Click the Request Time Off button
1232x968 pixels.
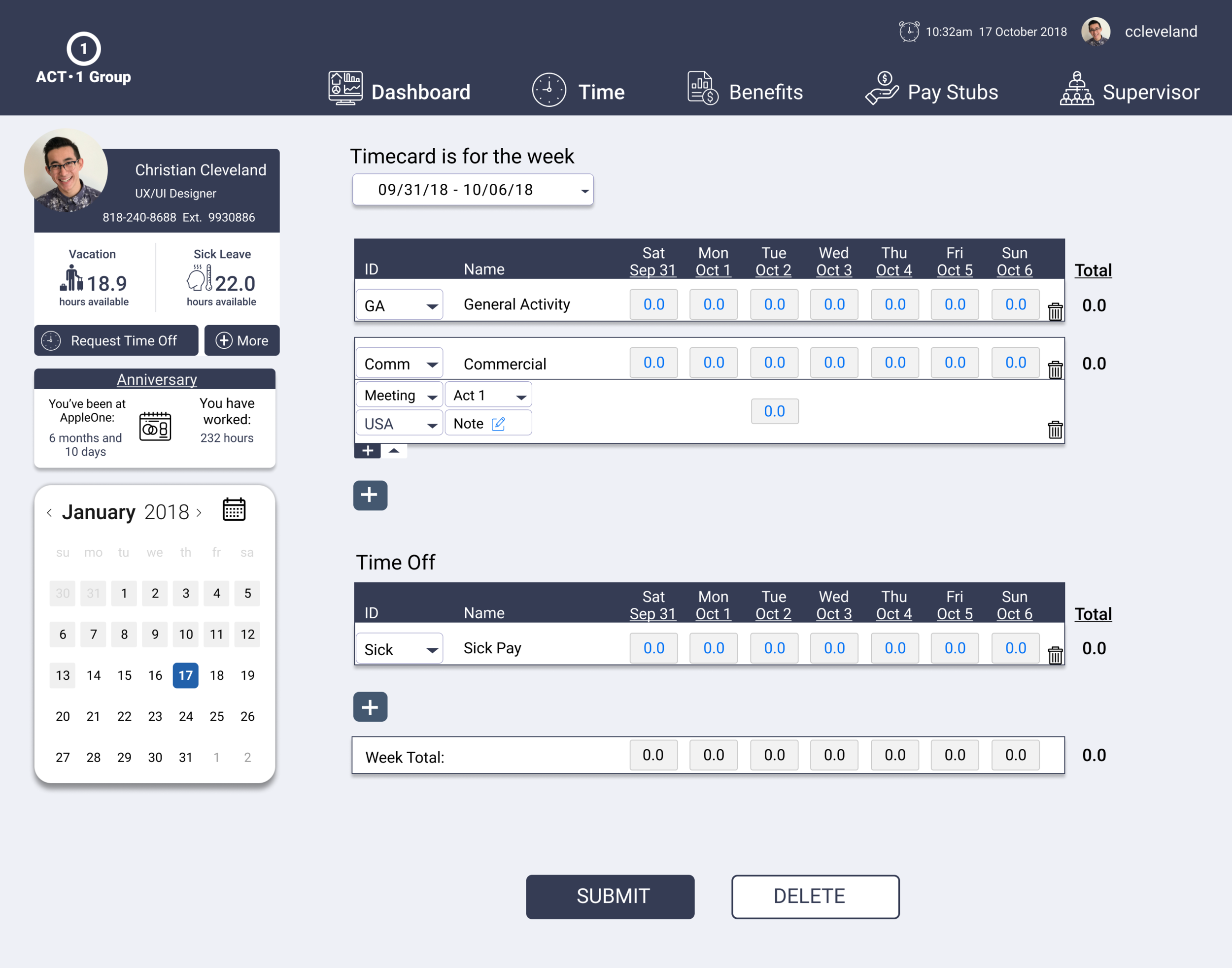click(116, 340)
